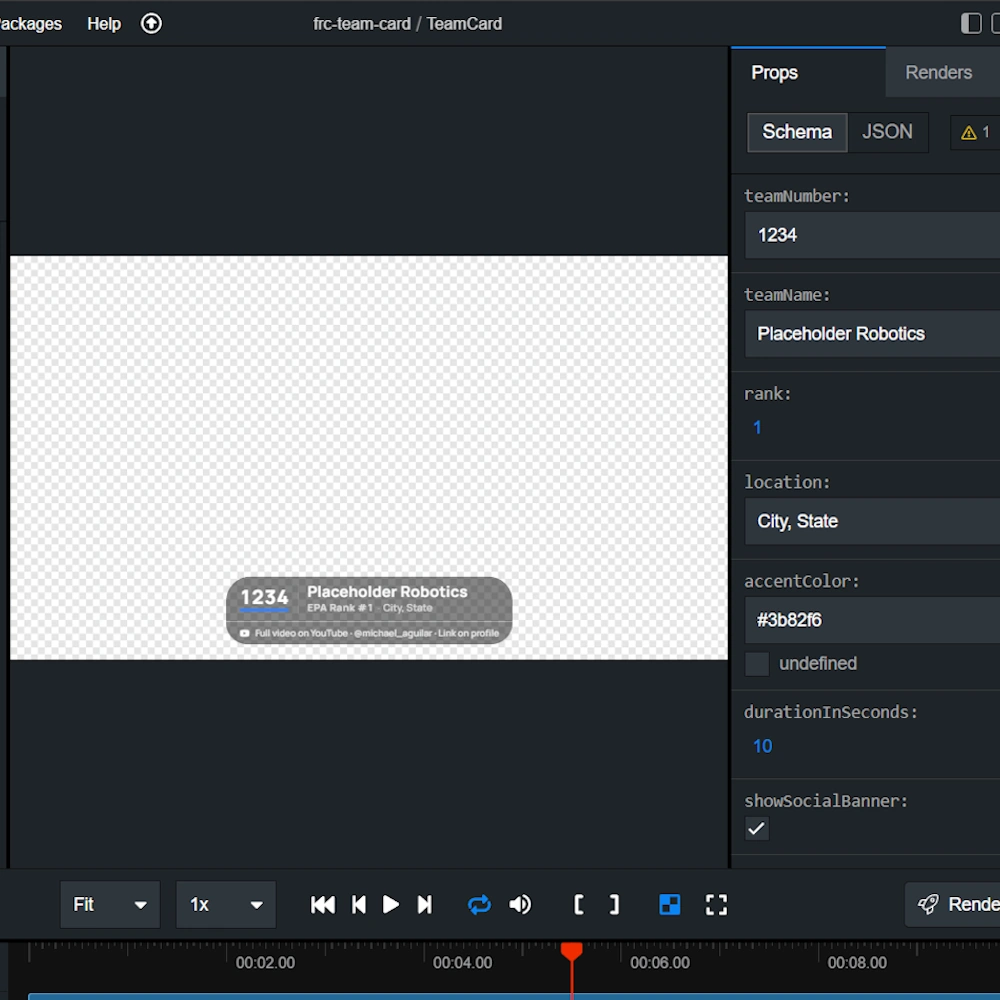This screenshot has height=1000, width=1000.
Task: Step forward one frame
Action: click(424, 904)
